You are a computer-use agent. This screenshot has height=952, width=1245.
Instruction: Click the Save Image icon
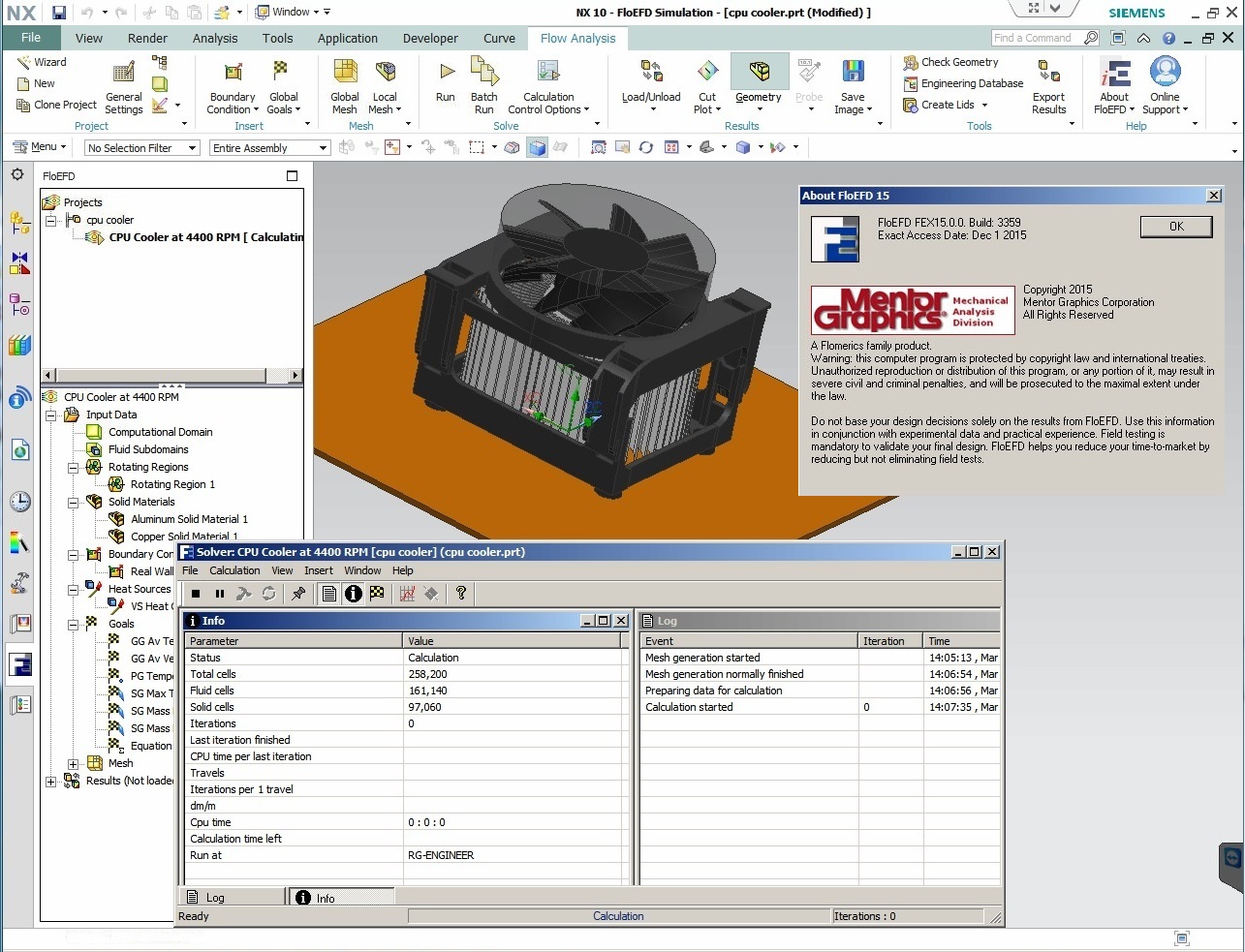click(853, 72)
